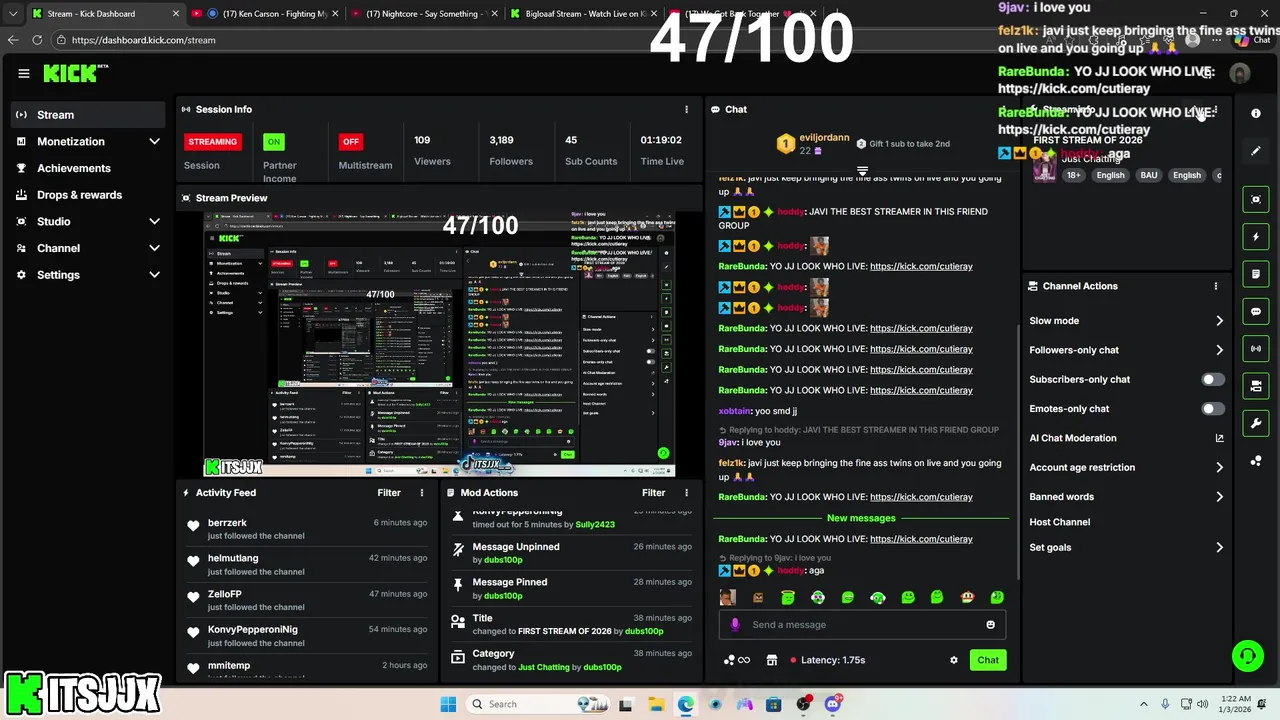Open Slow mode options chevron

pyautogui.click(x=1219, y=321)
